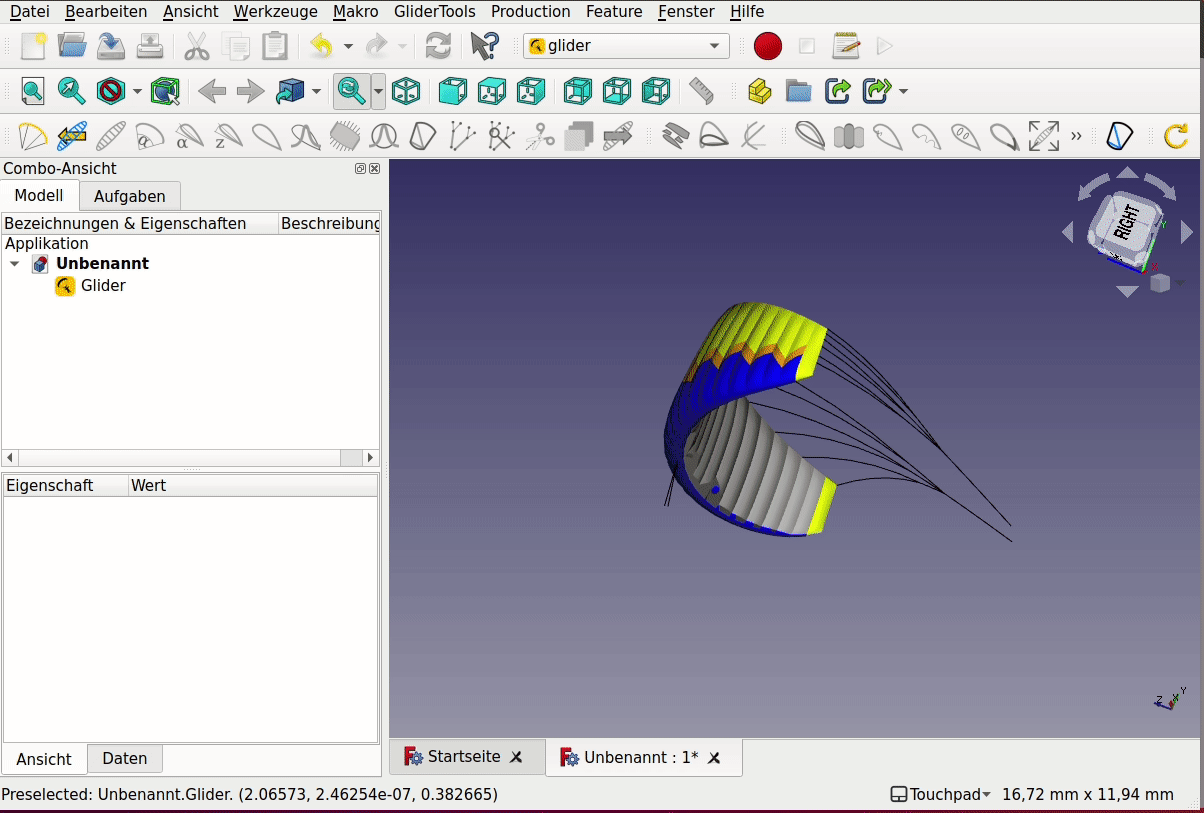Image resolution: width=1204 pixels, height=813 pixels.
Task: Click the Fit all view icon
Action: 32,92
